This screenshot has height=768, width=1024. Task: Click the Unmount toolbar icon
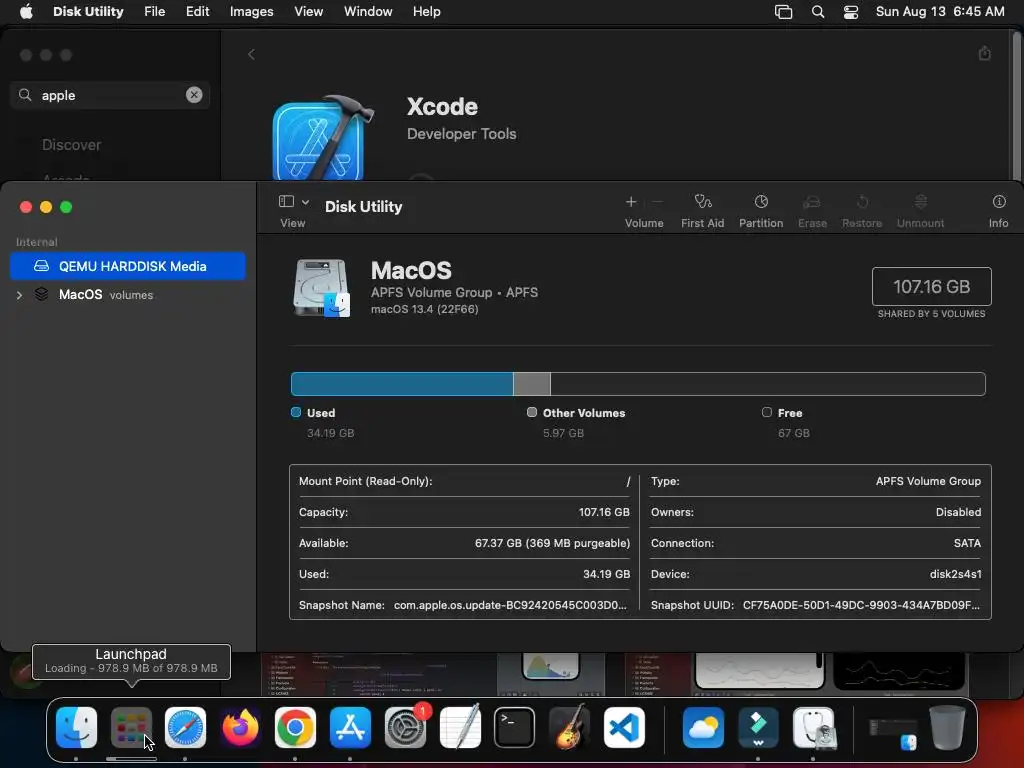click(x=921, y=202)
